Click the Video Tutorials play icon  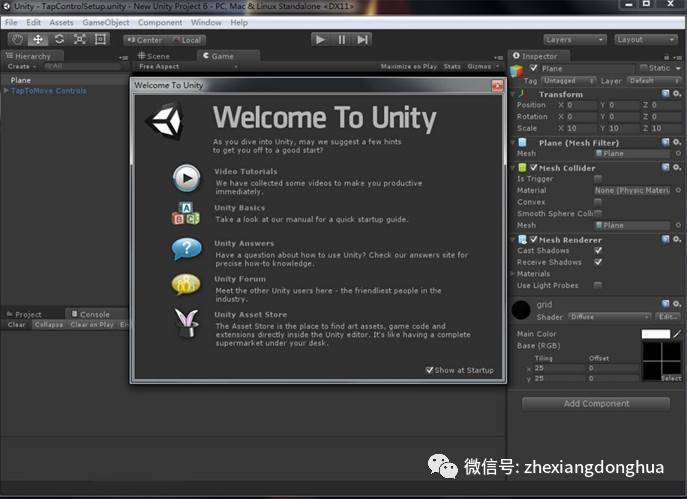[x=186, y=178]
